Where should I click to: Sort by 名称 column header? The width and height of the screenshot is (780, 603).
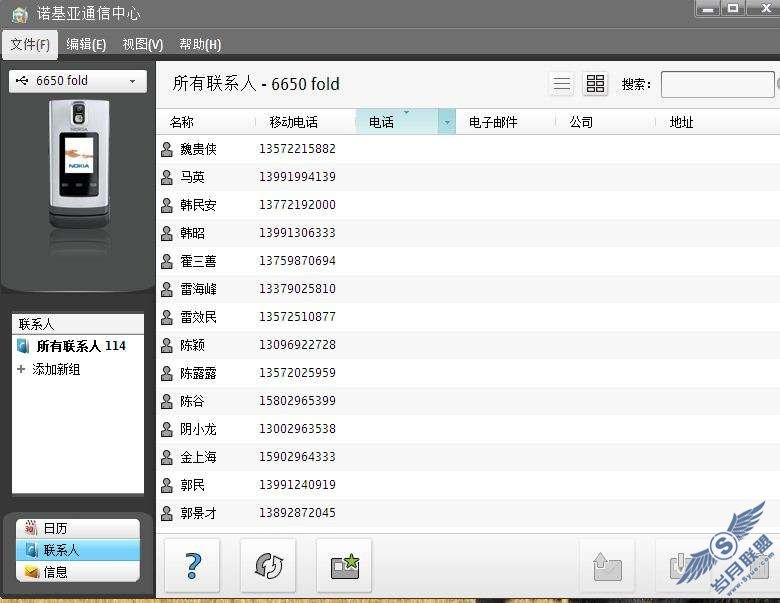point(206,122)
